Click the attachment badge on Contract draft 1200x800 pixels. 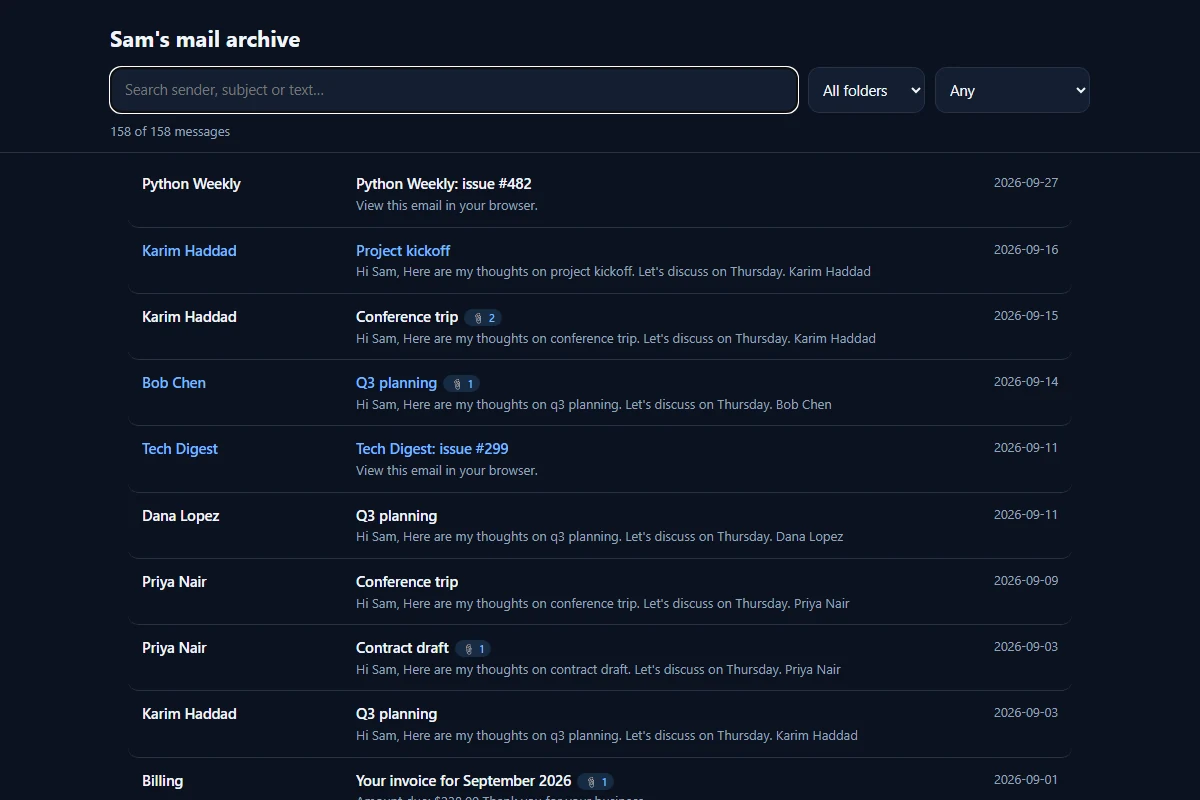(x=473, y=649)
